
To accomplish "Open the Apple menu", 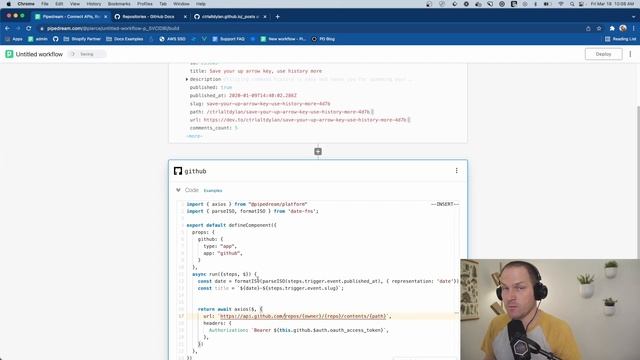I will [x=9, y=4].
